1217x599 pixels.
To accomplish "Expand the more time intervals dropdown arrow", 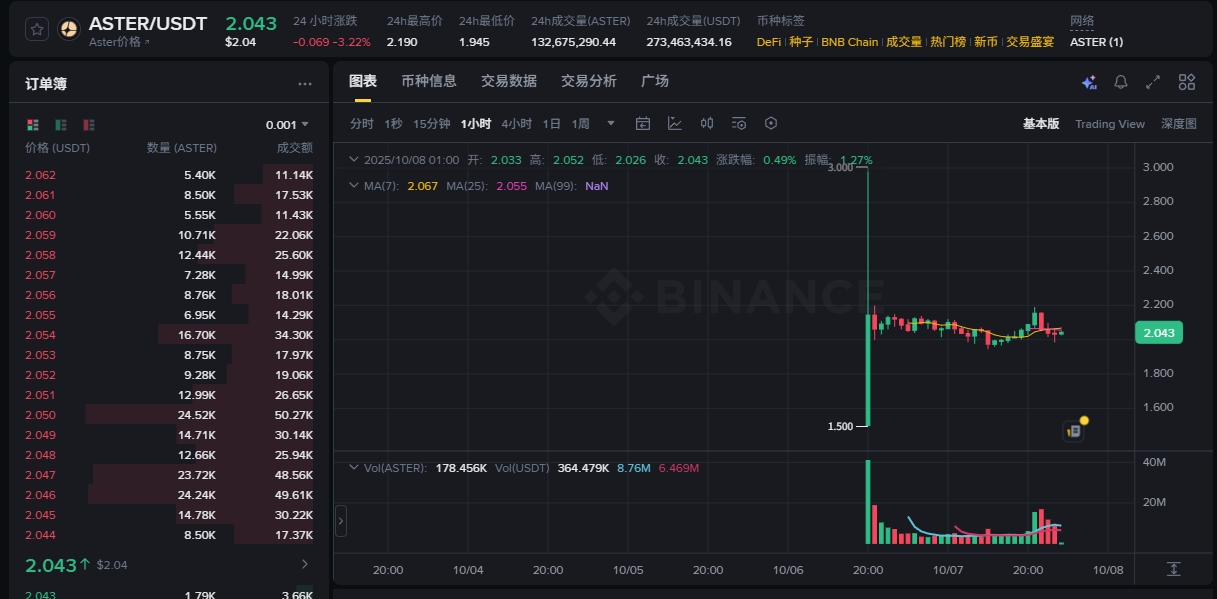I will [x=611, y=124].
